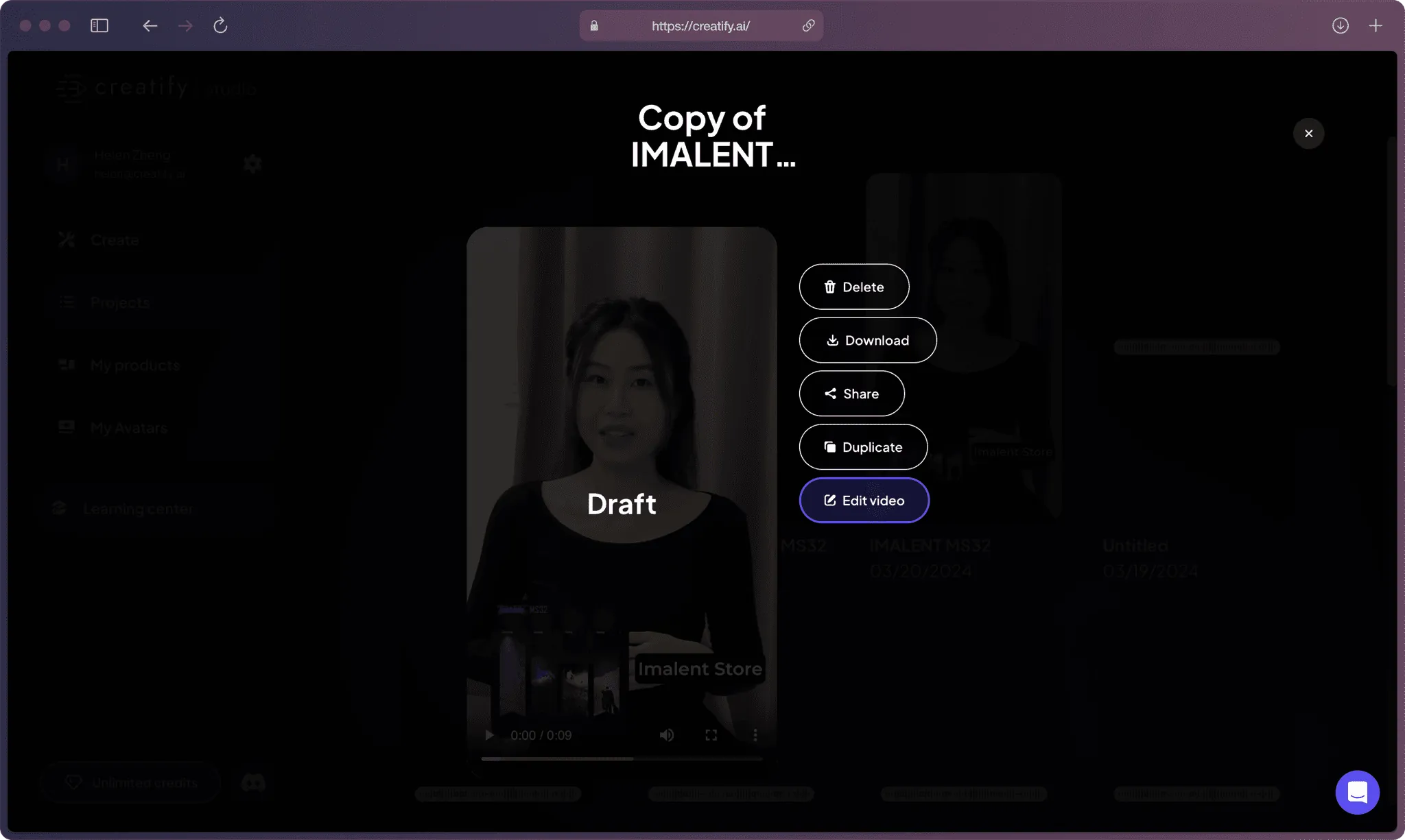Open account settings gear icon

point(252,164)
